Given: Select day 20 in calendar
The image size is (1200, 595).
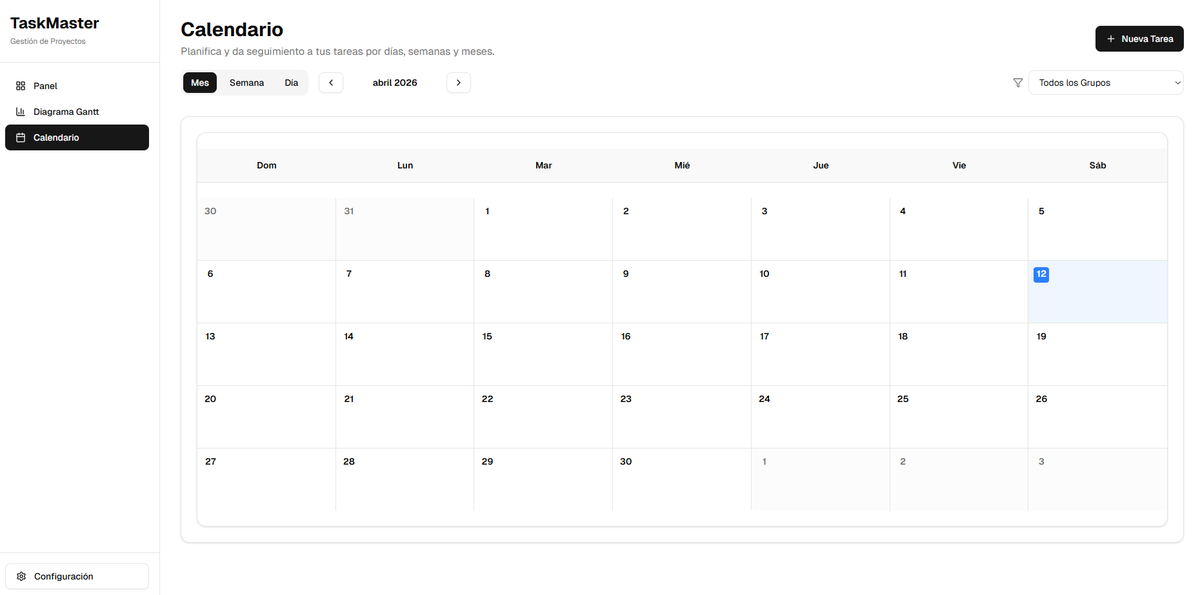Looking at the screenshot, I should pos(266,416).
